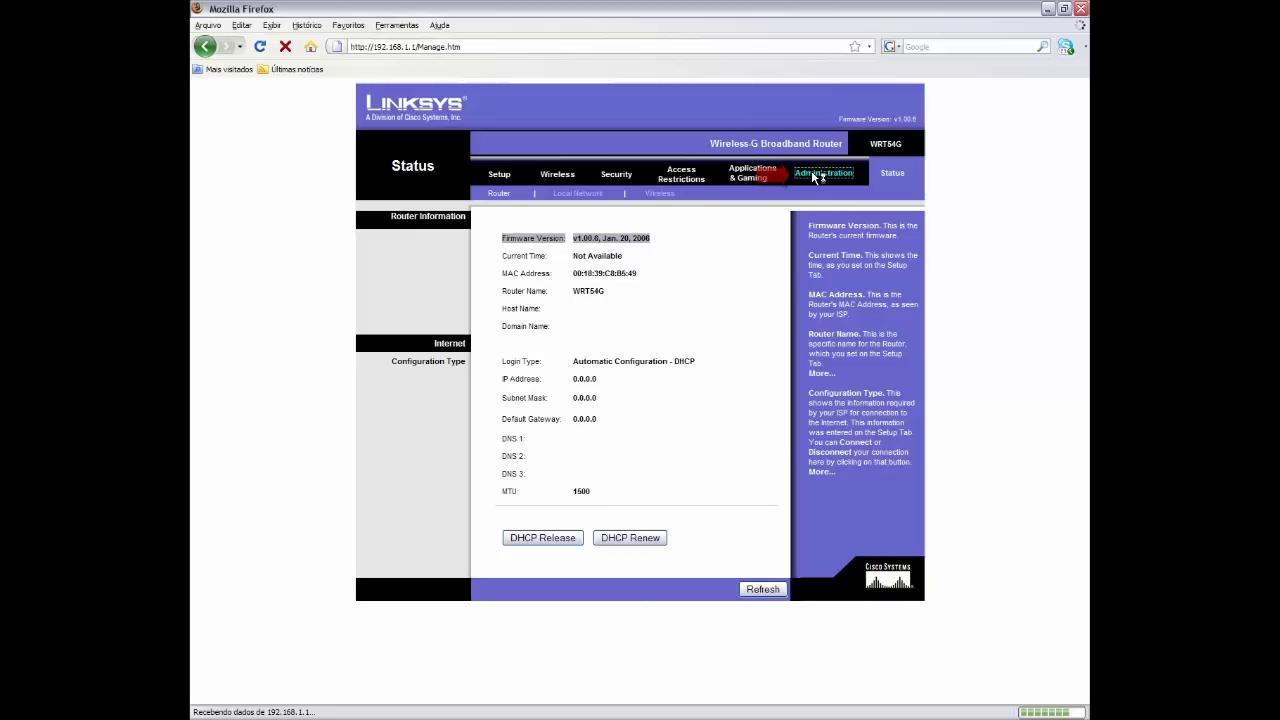Viewport: 1280px width, 720px height.
Task: Open the Google search engine selector
Action: pyautogui.click(x=891, y=47)
